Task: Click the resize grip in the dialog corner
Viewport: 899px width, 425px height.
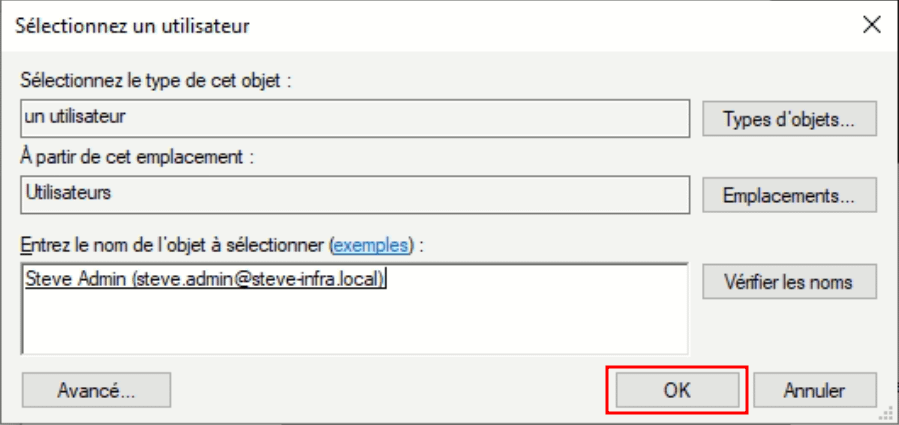Action: click(x=884, y=412)
